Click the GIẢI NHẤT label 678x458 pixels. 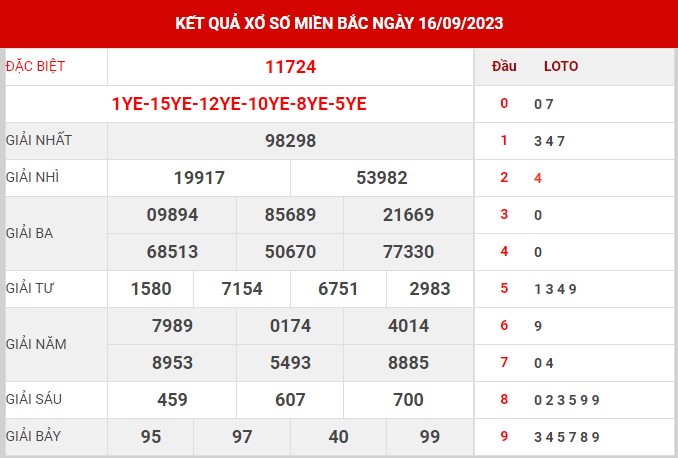[39, 140]
